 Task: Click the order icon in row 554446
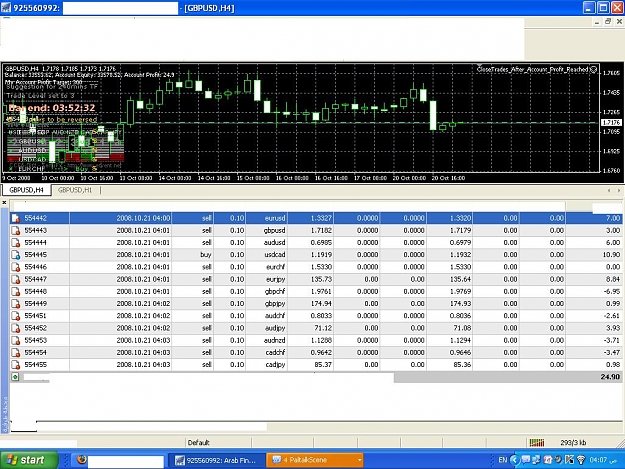coord(16,267)
